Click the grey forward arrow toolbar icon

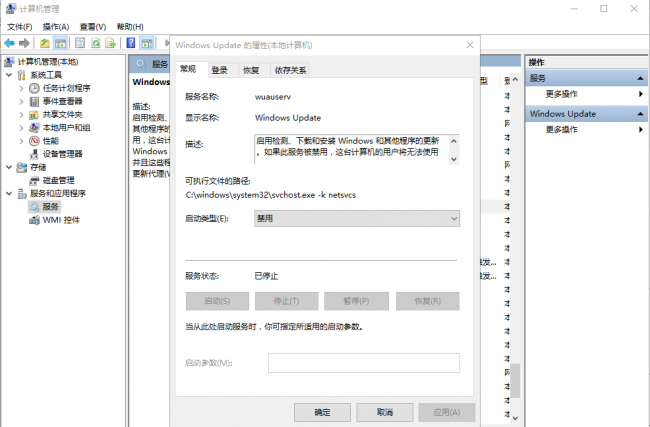pyautogui.click(x=24, y=43)
